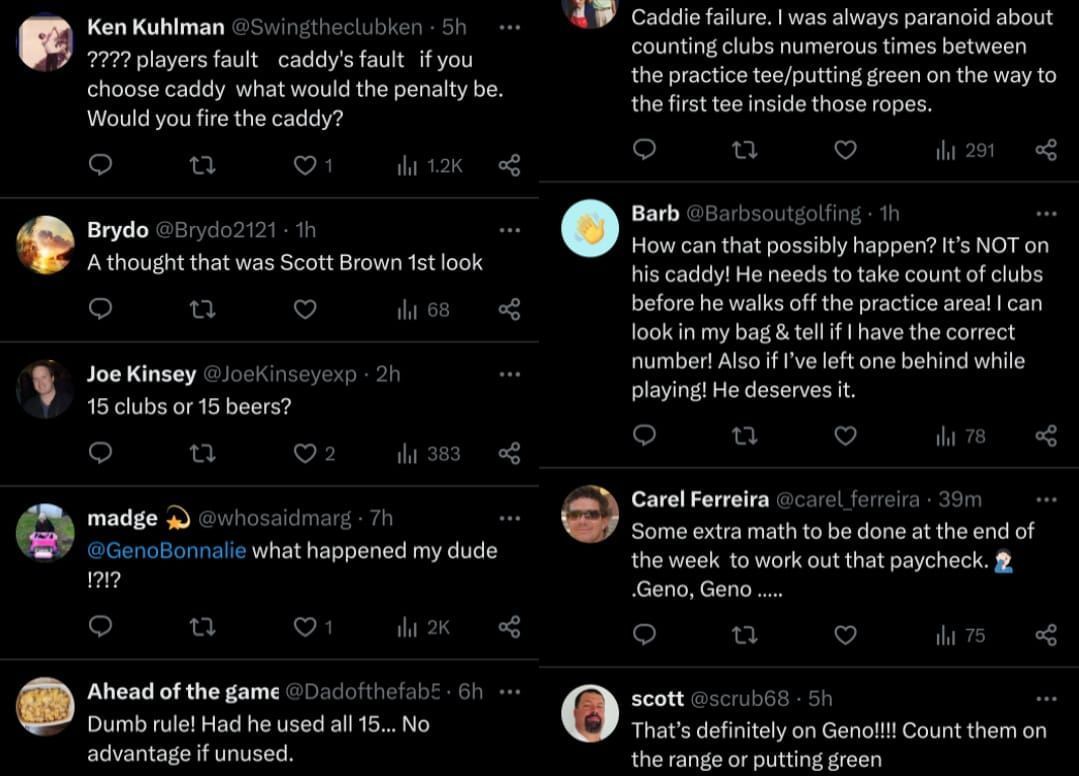View analytics on Barb's tweet

click(960, 435)
